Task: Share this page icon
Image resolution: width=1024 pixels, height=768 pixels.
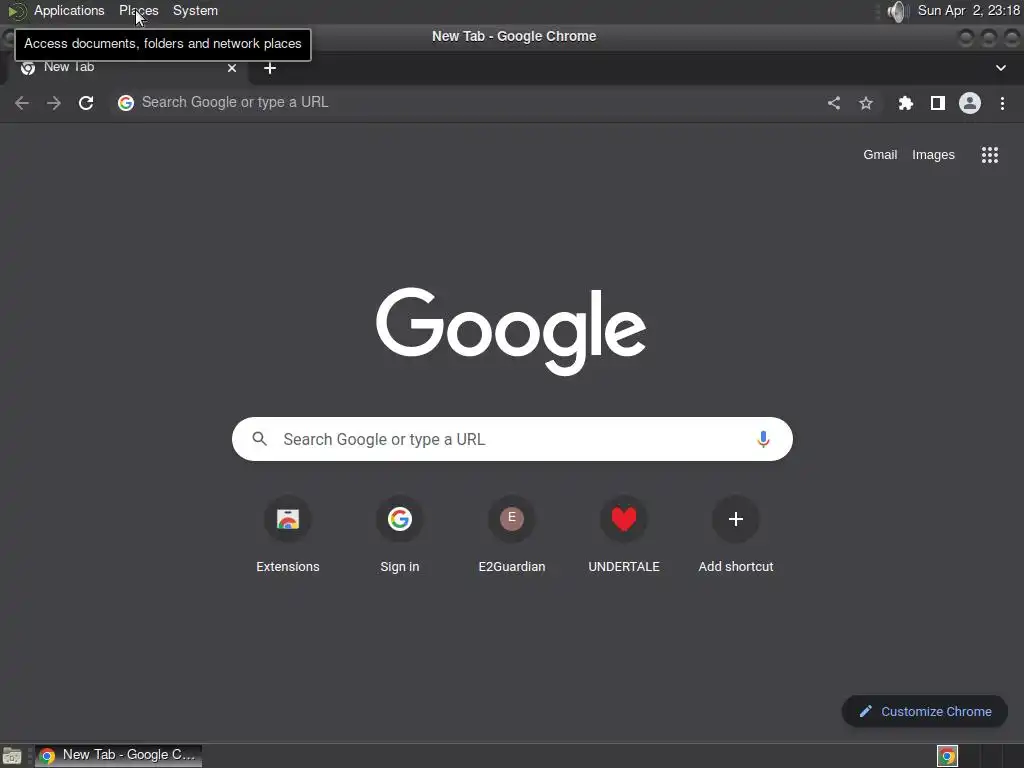Action: (x=834, y=103)
